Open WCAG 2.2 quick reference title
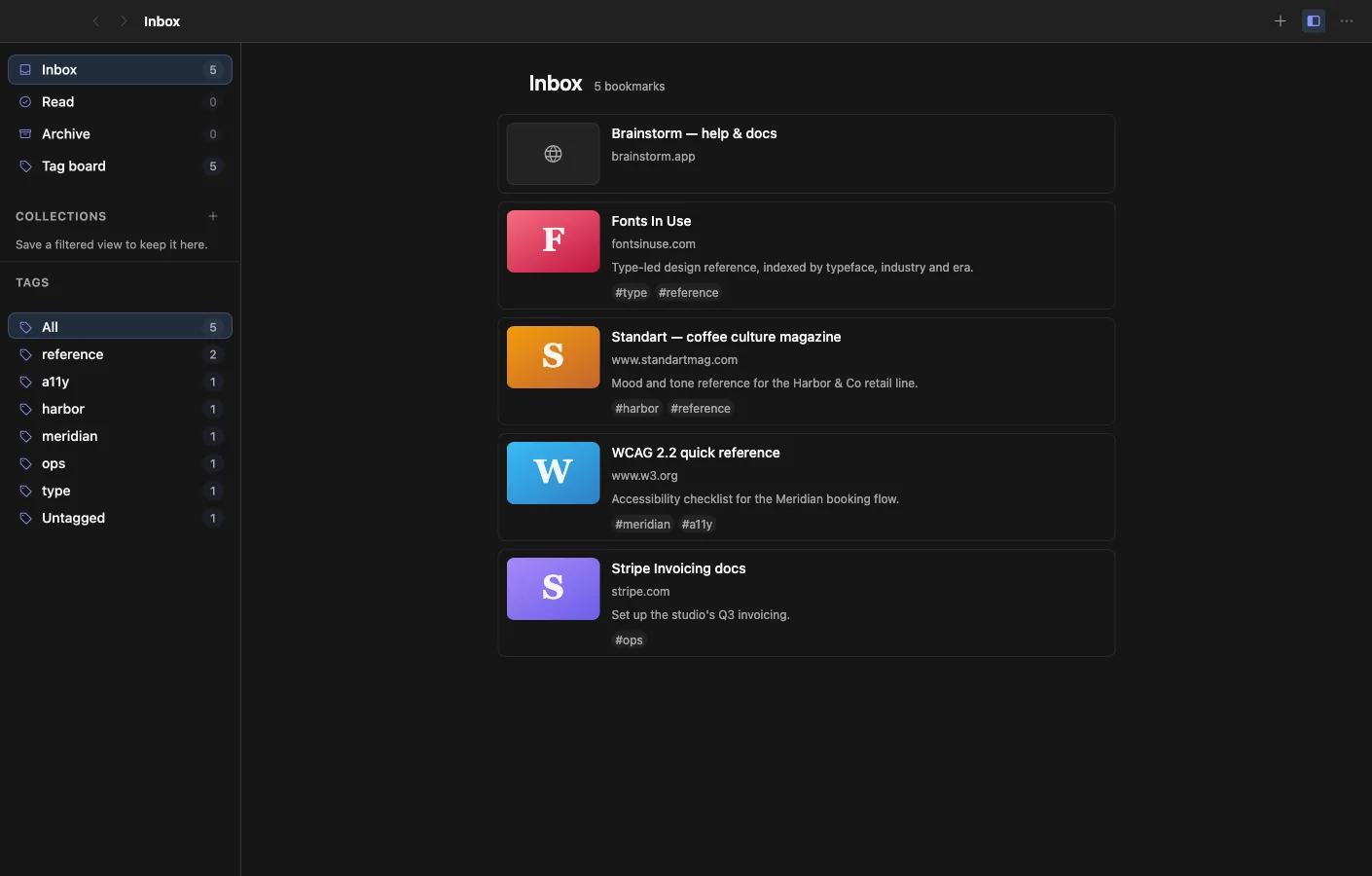Screen dimensions: 1372x876 coord(696,453)
